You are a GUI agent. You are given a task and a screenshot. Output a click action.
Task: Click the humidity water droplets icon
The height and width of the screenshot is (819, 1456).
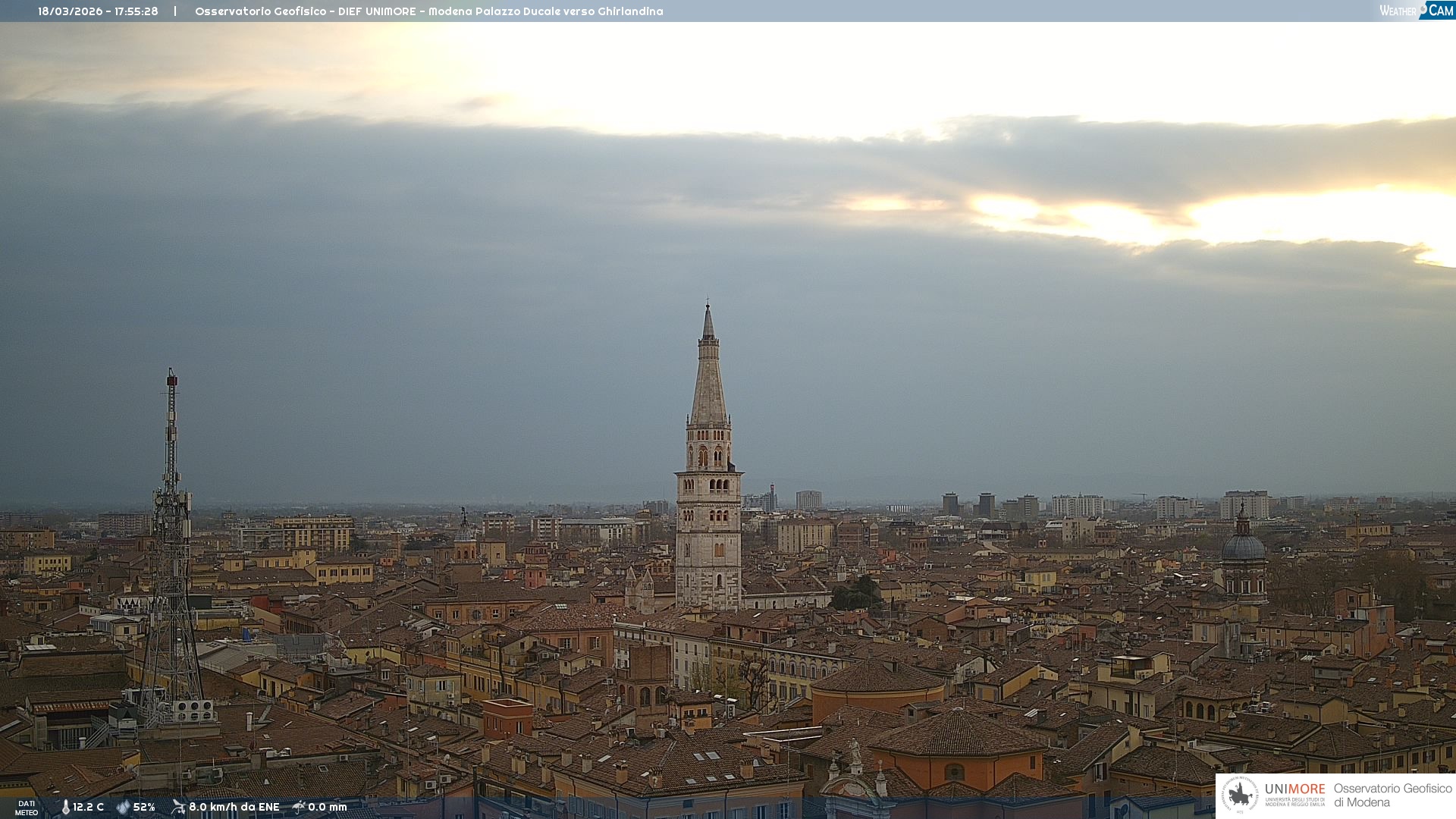point(123,807)
